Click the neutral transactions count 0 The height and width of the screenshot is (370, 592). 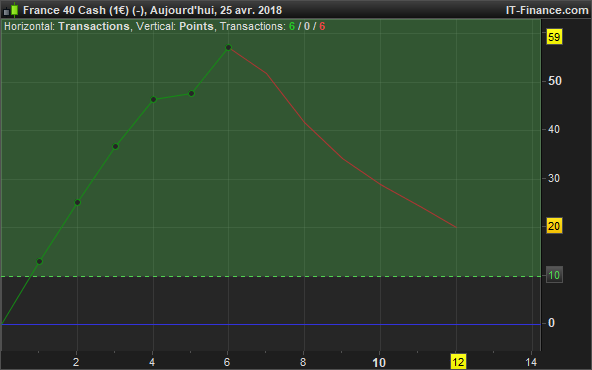tap(307, 26)
